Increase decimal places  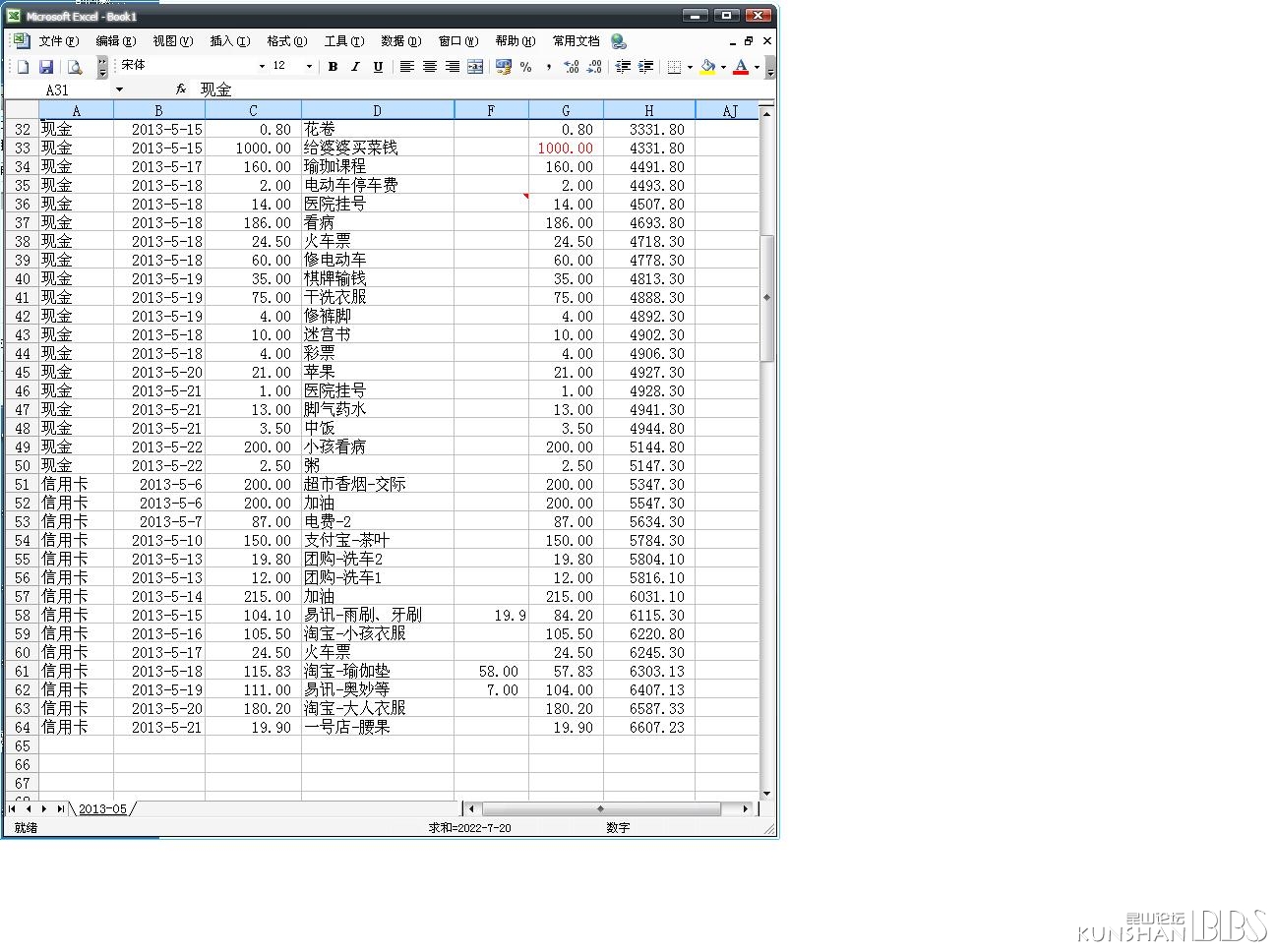click(x=572, y=67)
